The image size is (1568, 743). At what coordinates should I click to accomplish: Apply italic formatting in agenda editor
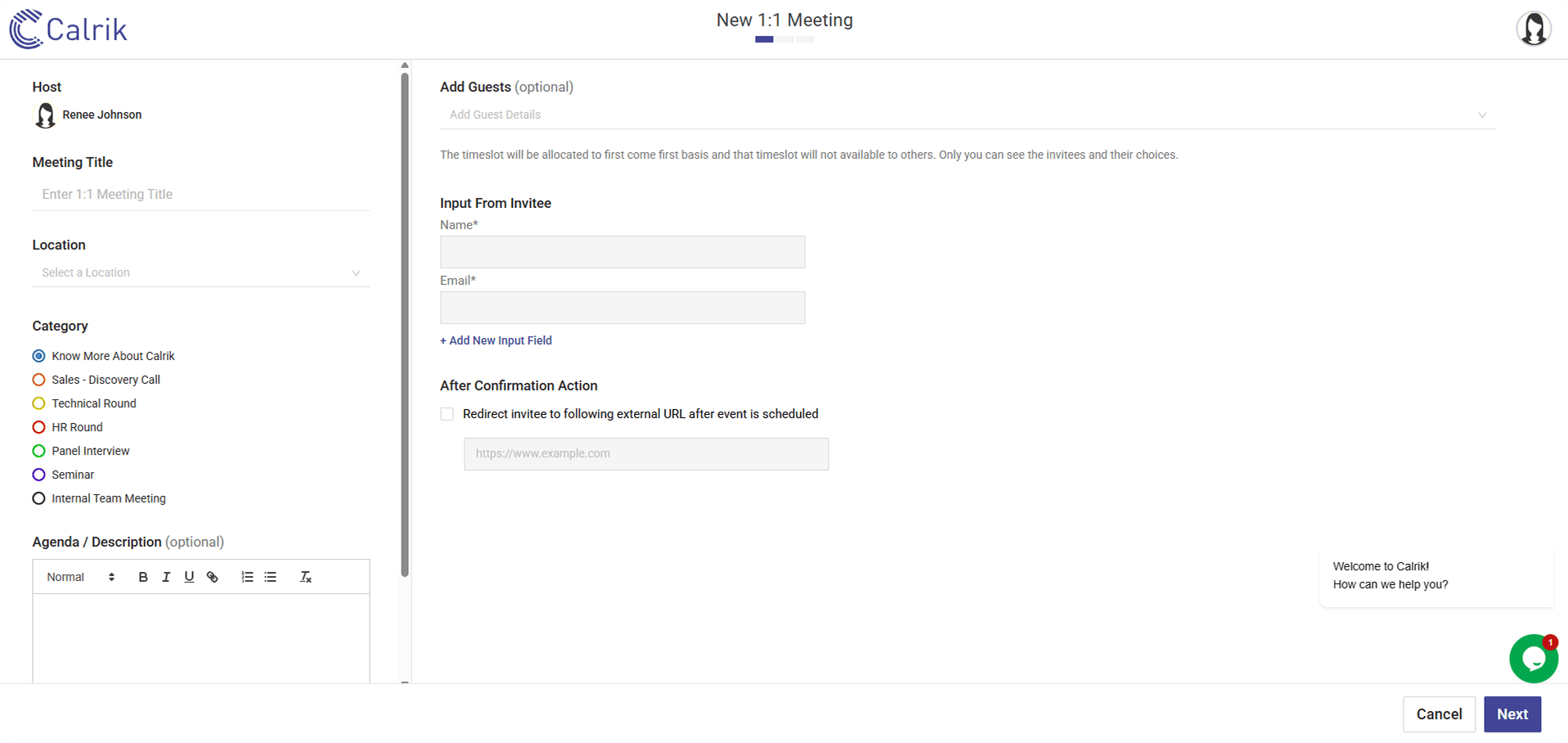(166, 577)
